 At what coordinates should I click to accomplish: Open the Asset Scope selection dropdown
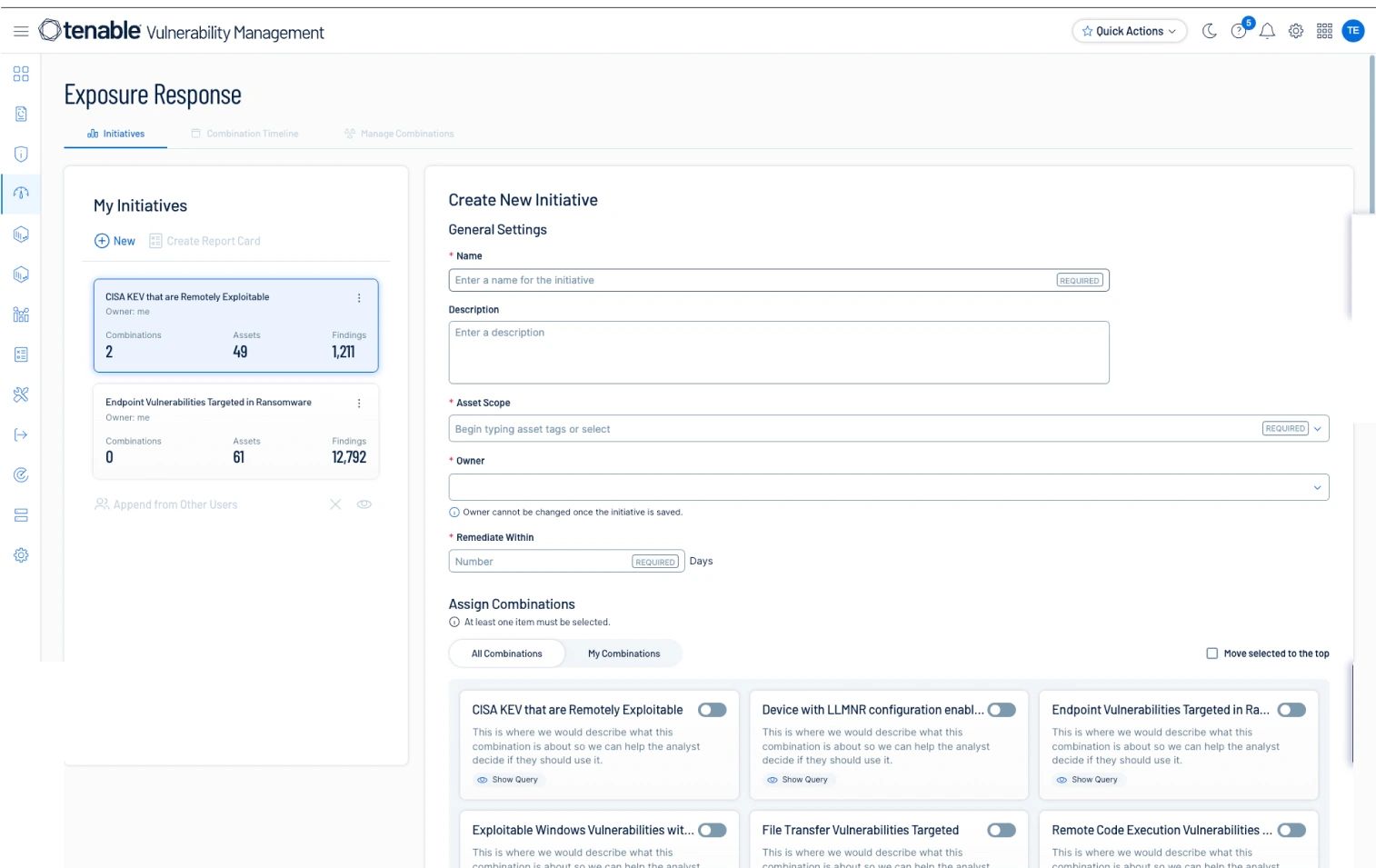click(x=1316, y=427)
